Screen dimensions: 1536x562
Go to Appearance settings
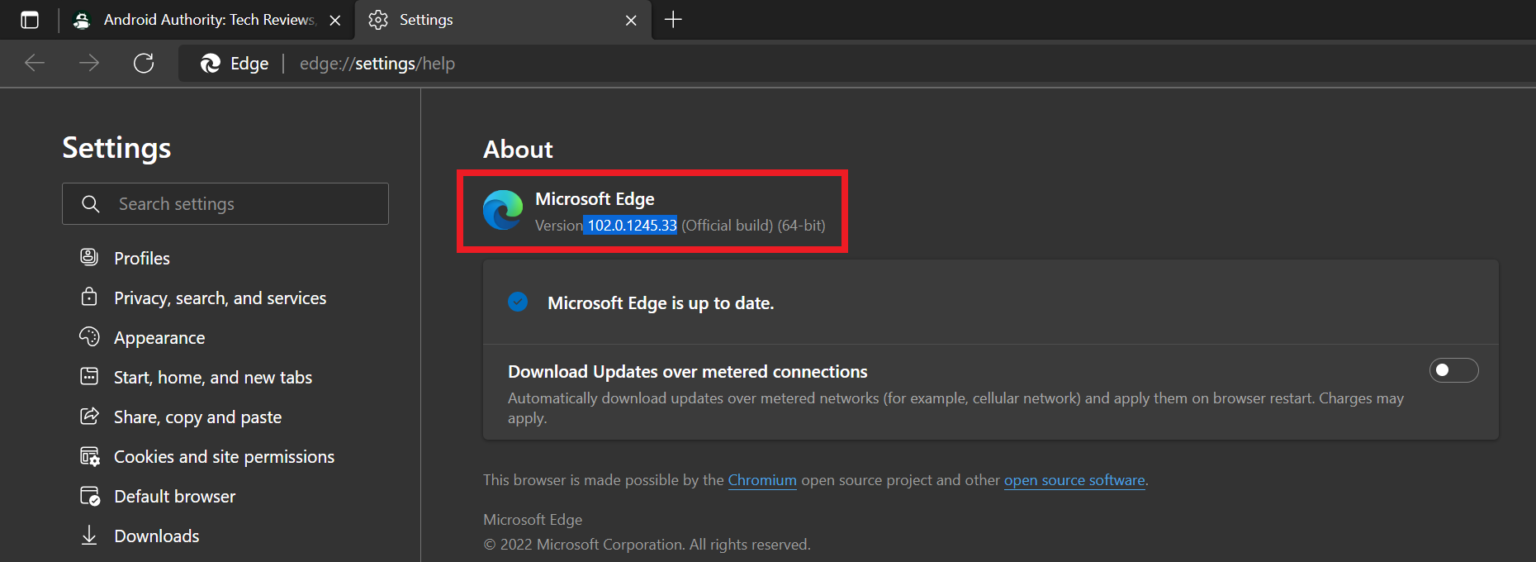[159, 338]
